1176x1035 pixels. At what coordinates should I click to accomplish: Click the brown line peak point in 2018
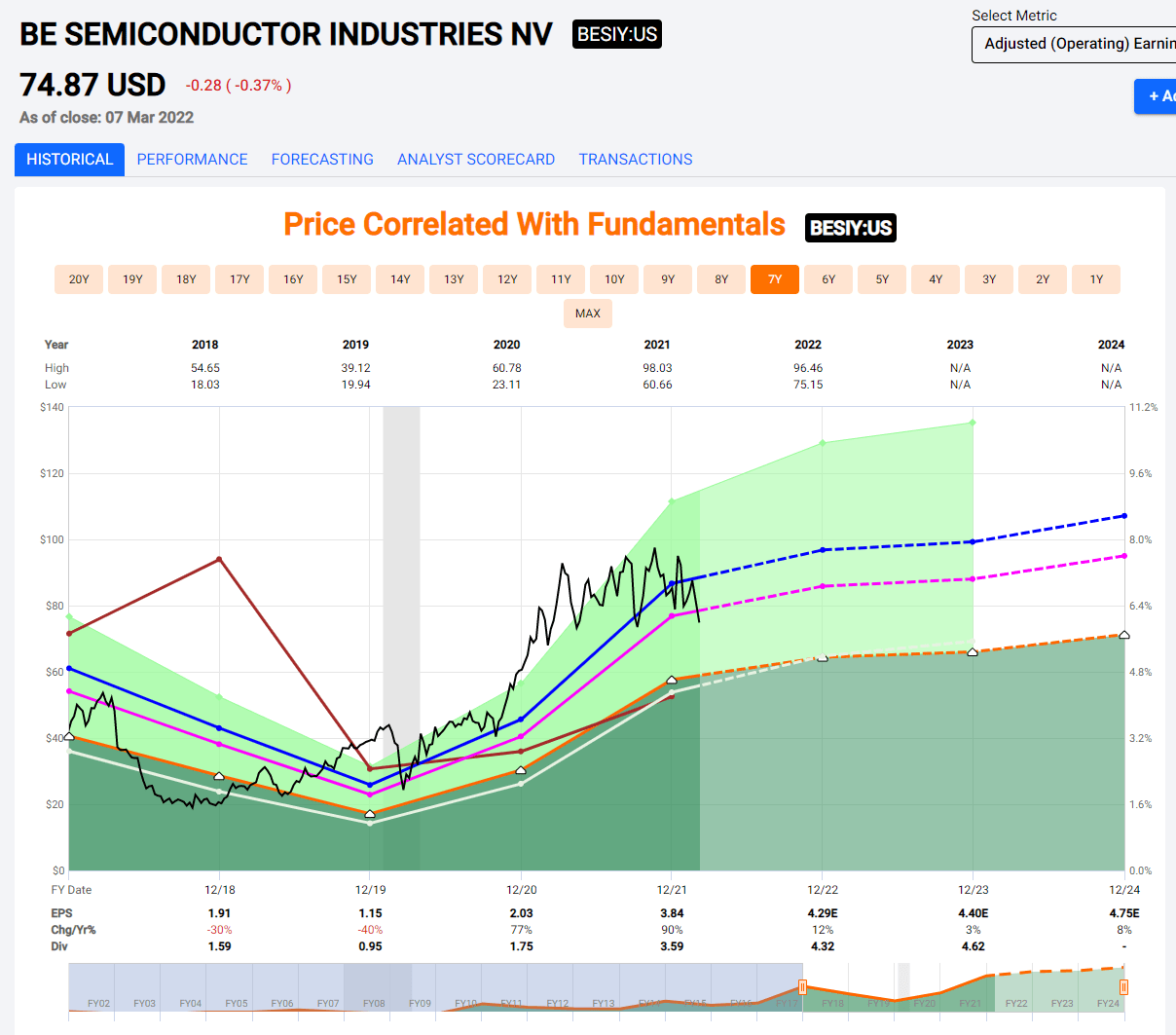pyautogui.click(x=220, y=559)
